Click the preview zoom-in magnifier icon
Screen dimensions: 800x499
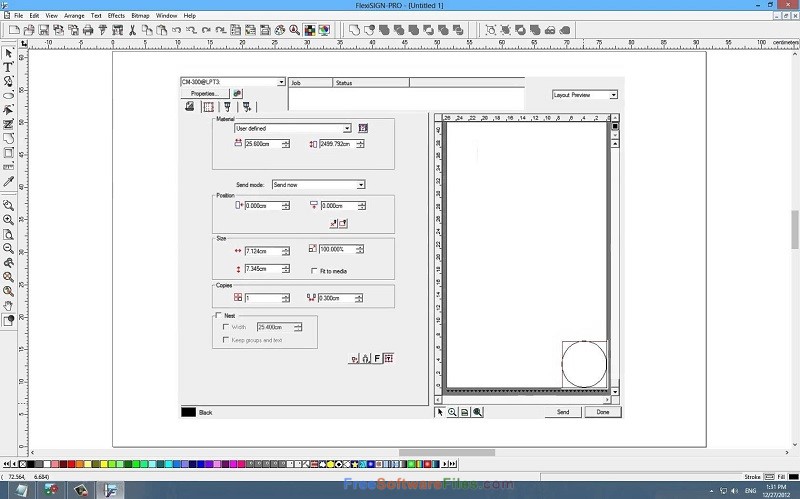(x=452, y=412)
